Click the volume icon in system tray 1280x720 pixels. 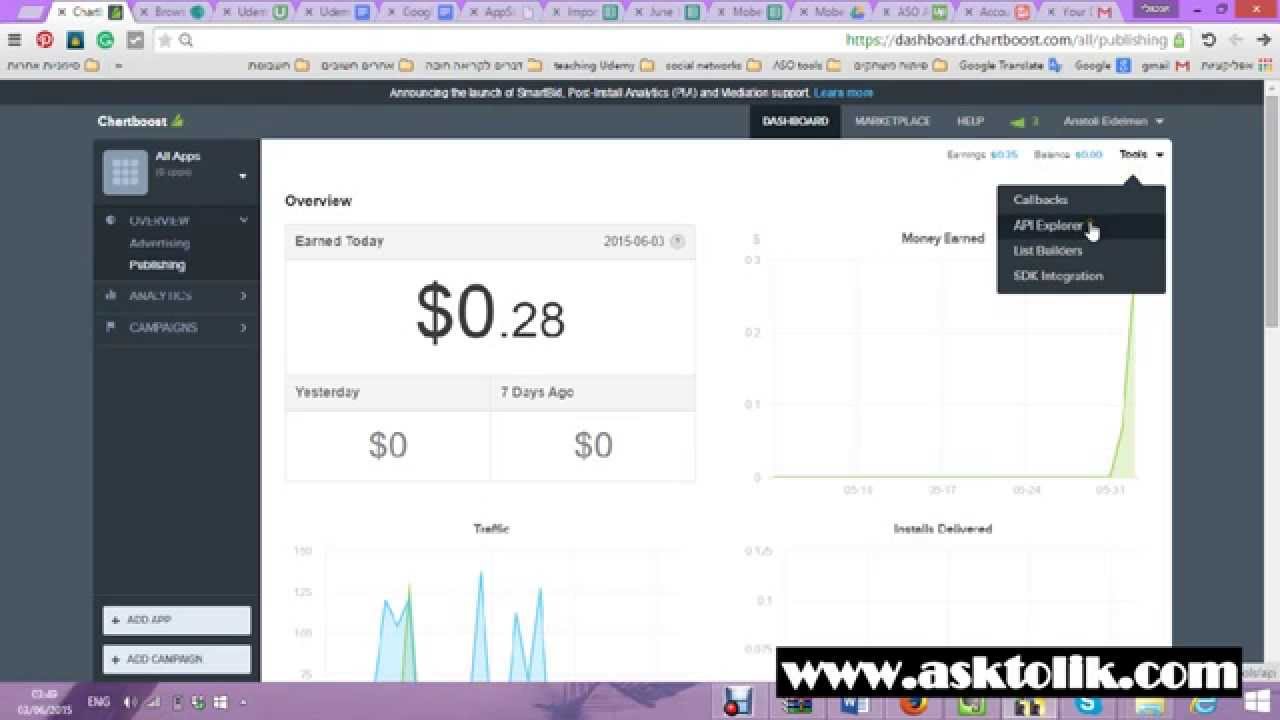click(130, 702)
